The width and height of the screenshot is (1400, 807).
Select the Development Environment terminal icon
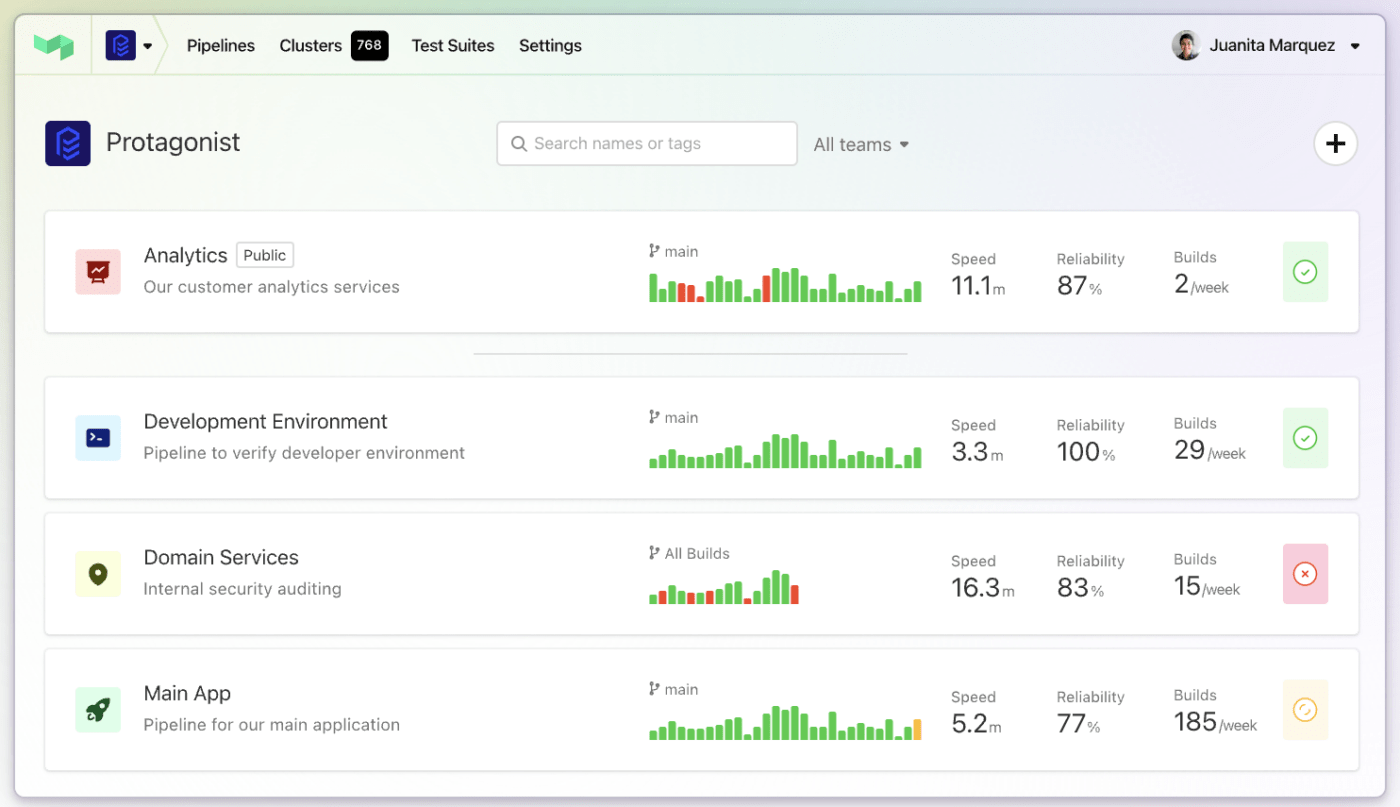[x=97, y=437]
